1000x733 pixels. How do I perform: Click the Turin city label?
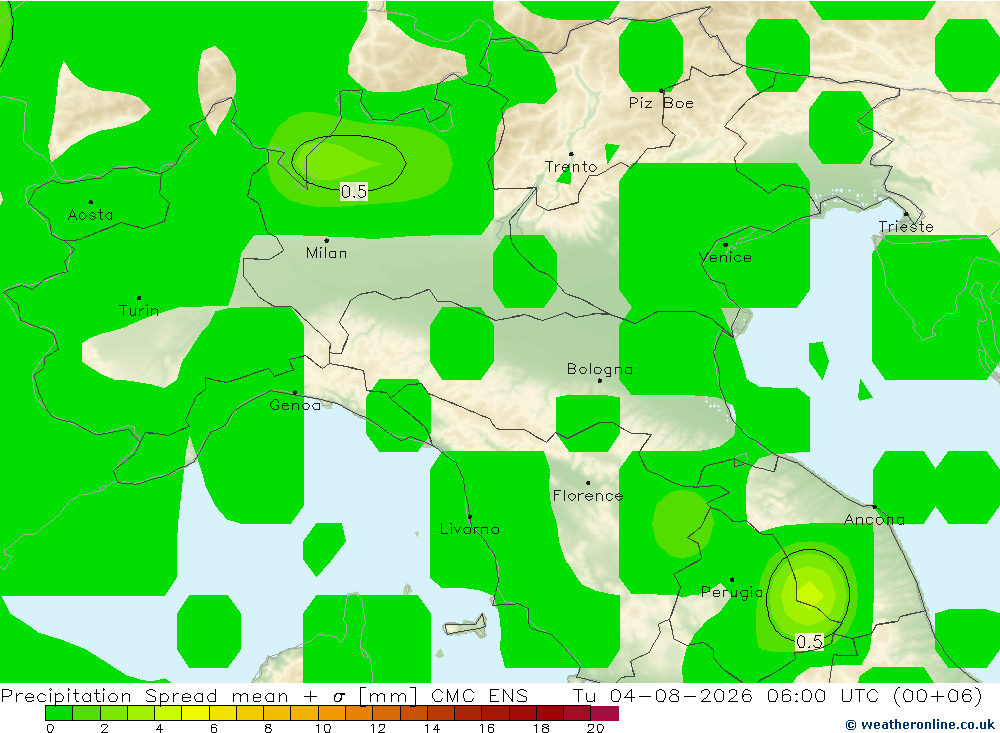[139, 311]
